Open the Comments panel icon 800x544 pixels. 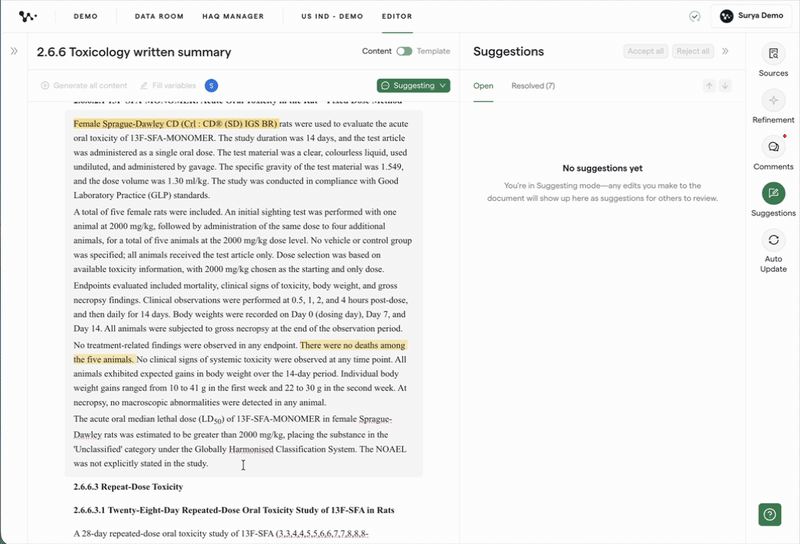coord(773,147)
